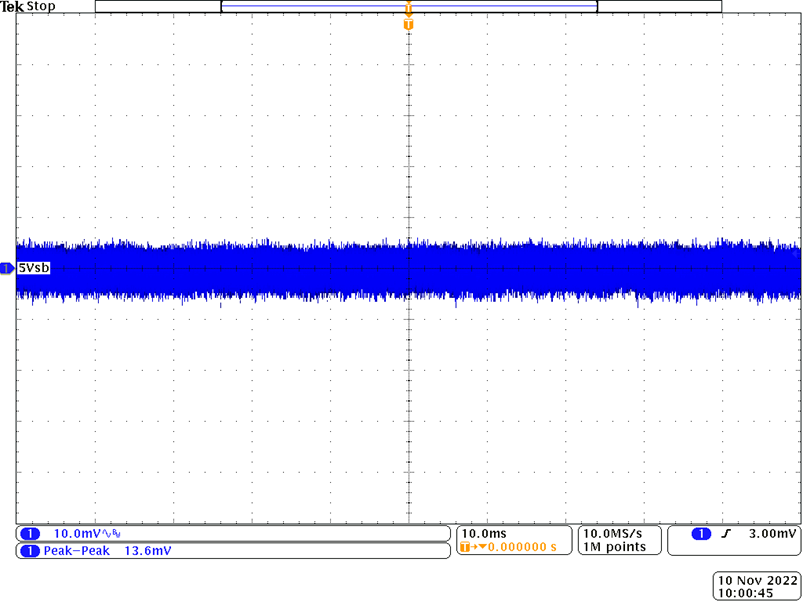803x602 pixels.
Task: Click the orange trigger position marker T
Action: (x=408, y=25)
